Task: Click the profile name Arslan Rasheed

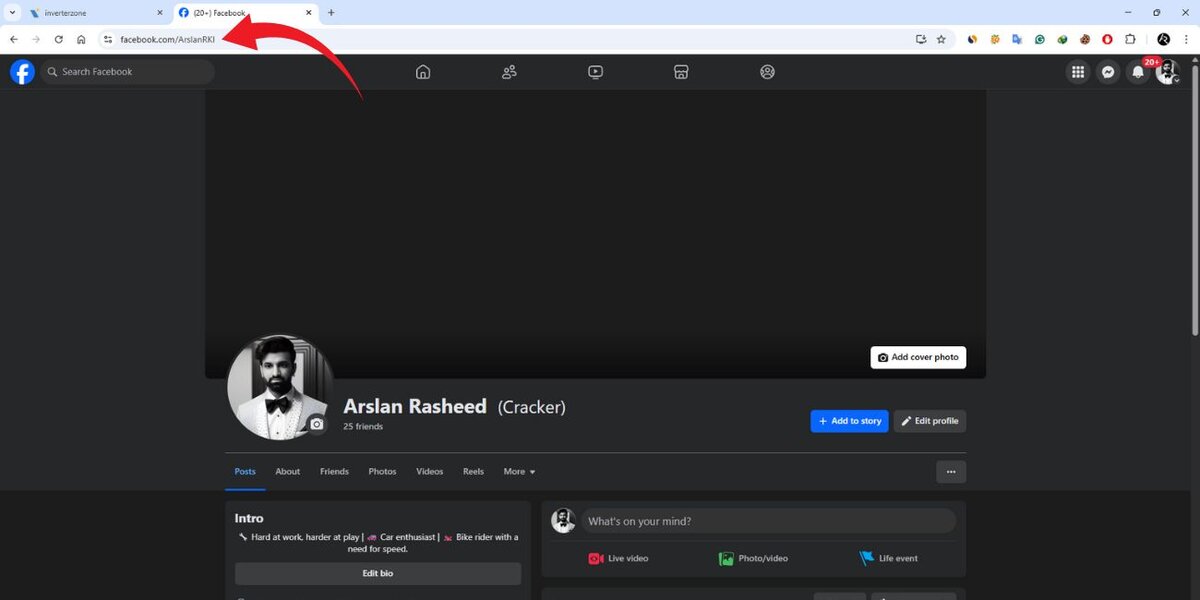Action: coord(415,407)
